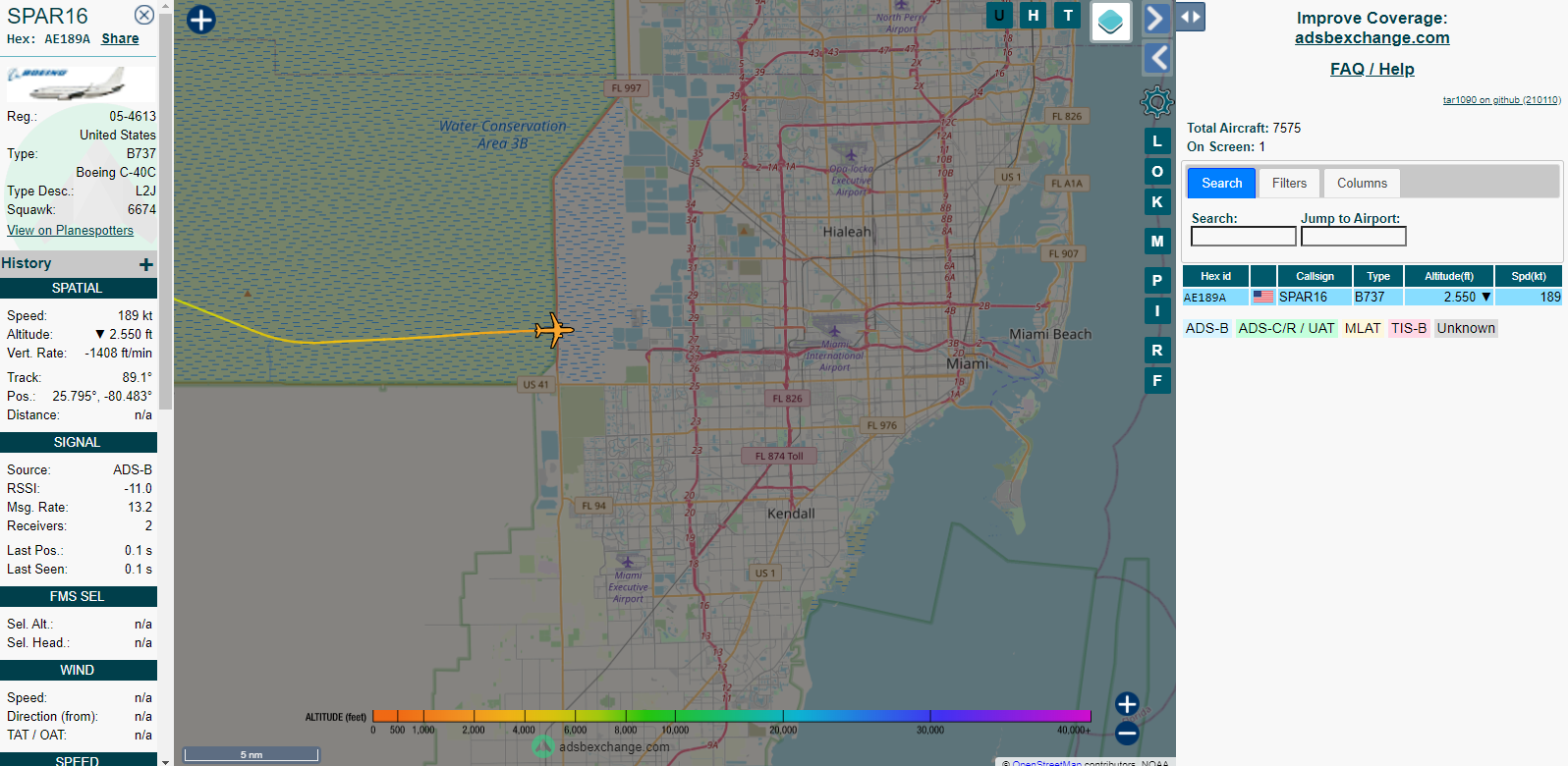Toggle the O map option button
This screenshot has height=766, width=1568.
(x=1157, y=172)
